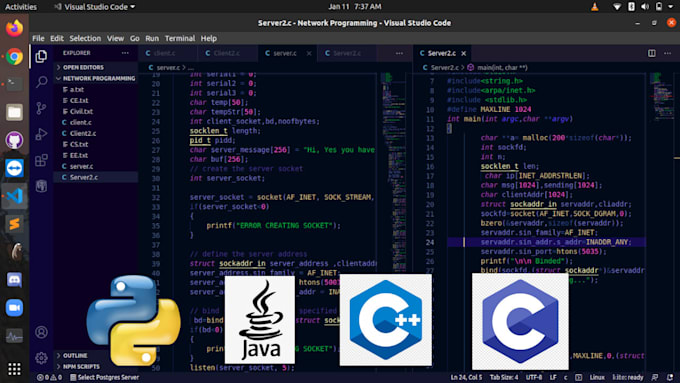Open the Source Control view icon
This screenshot has width=680, height=383.
[x=41, y=108]
